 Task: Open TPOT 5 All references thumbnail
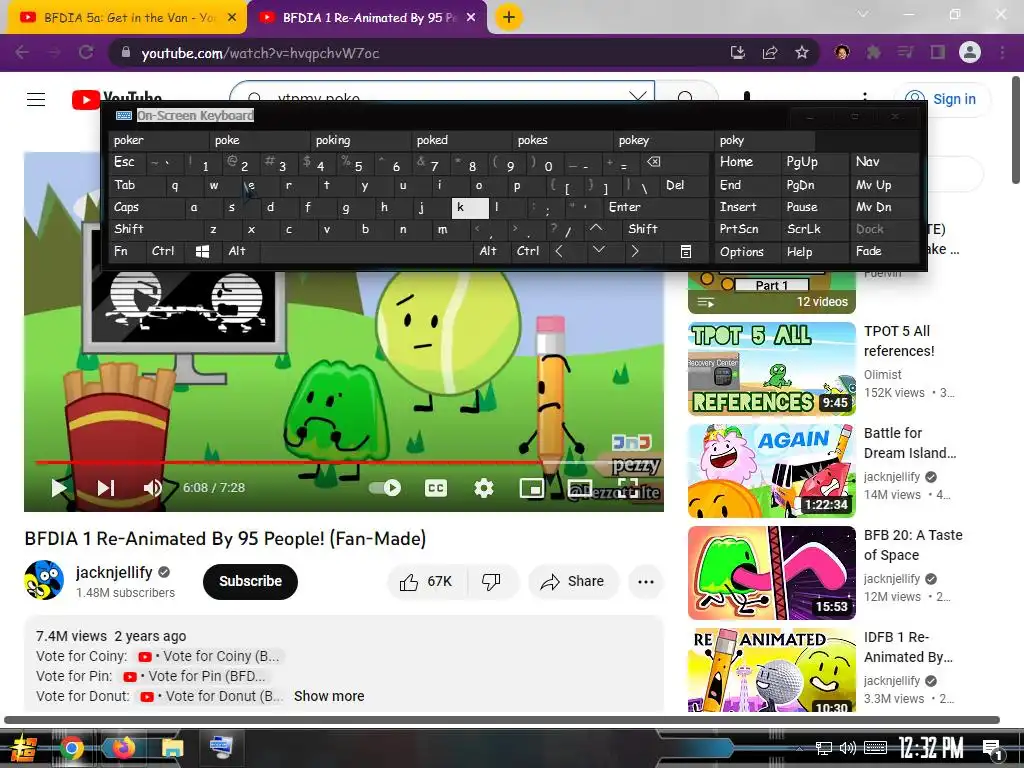click(771, 368)
